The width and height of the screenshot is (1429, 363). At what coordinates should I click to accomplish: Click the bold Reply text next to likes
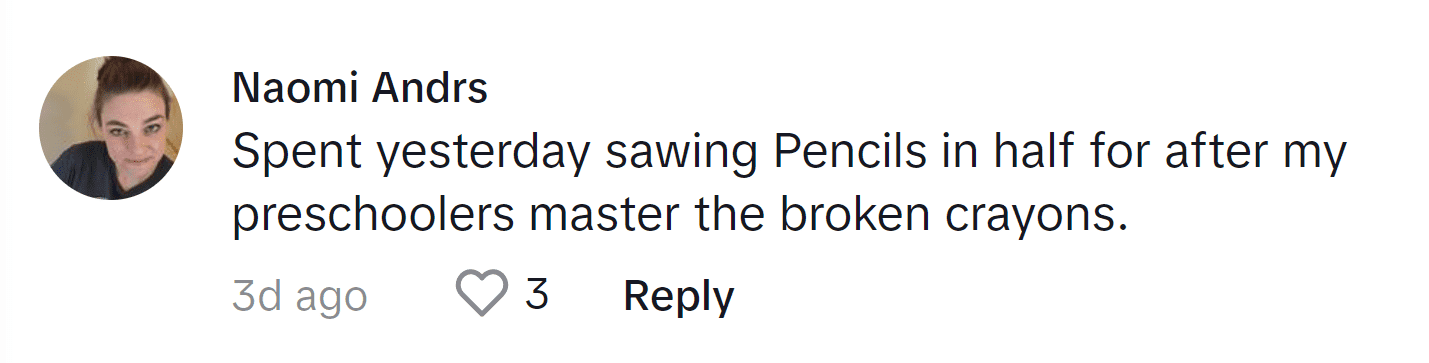pos(679,296)
